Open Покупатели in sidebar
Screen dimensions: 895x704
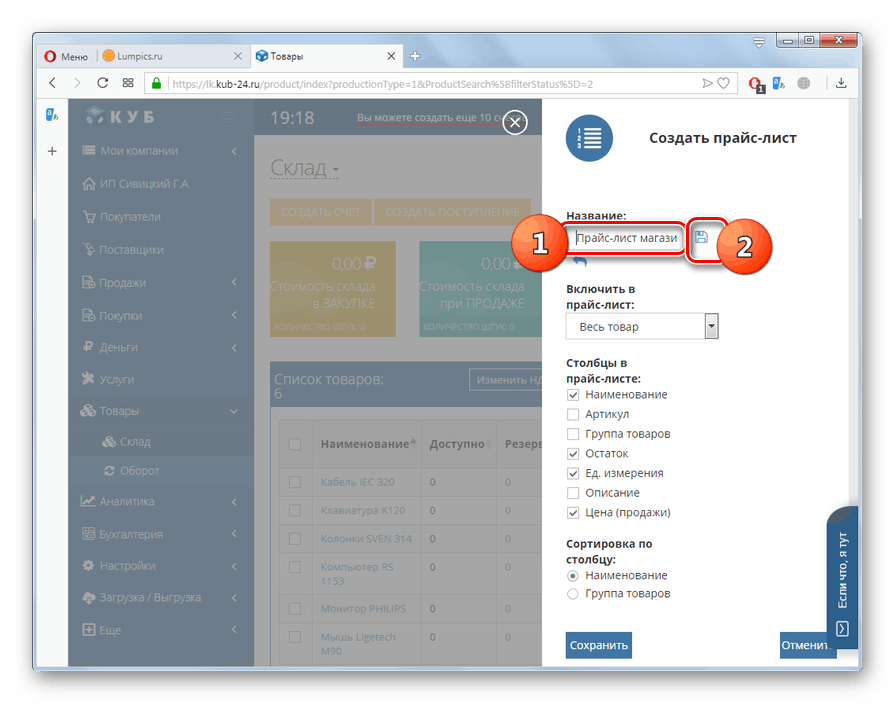pyautogui.click(x=161, y=217)
